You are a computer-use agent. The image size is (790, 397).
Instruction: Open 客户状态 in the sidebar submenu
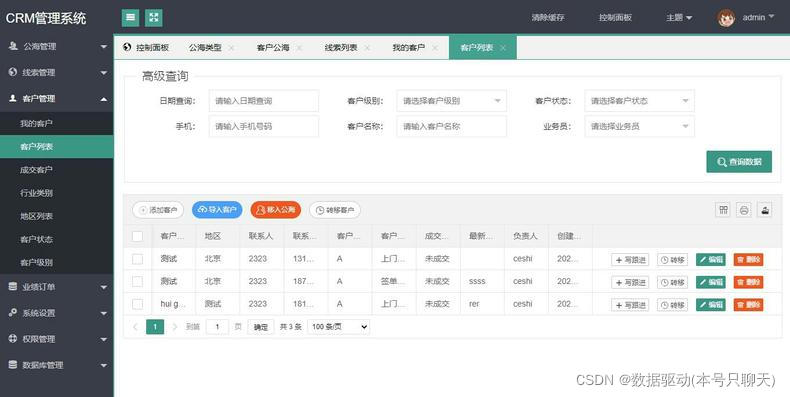57,239
